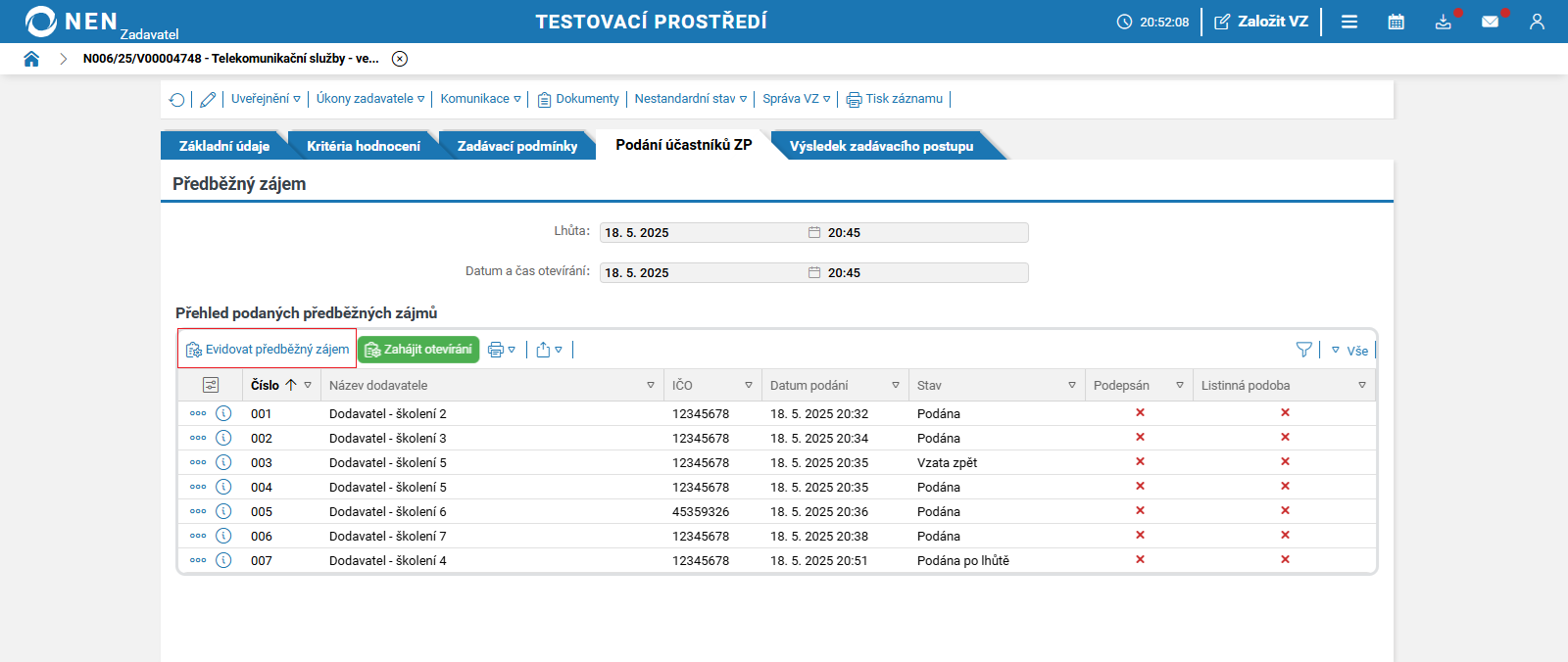Screen dimensions: 1568x662
Task: Open the downloads tray icon
Action: (1444, 22)
